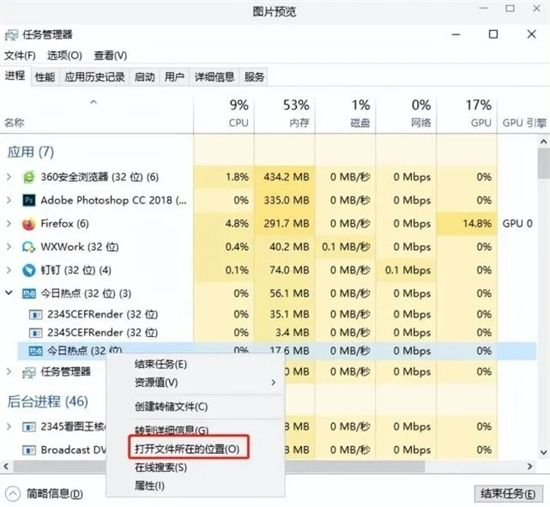Click the 360安全浏览器 app icon
The image size is (550, 507).
[x=29, y=177]
